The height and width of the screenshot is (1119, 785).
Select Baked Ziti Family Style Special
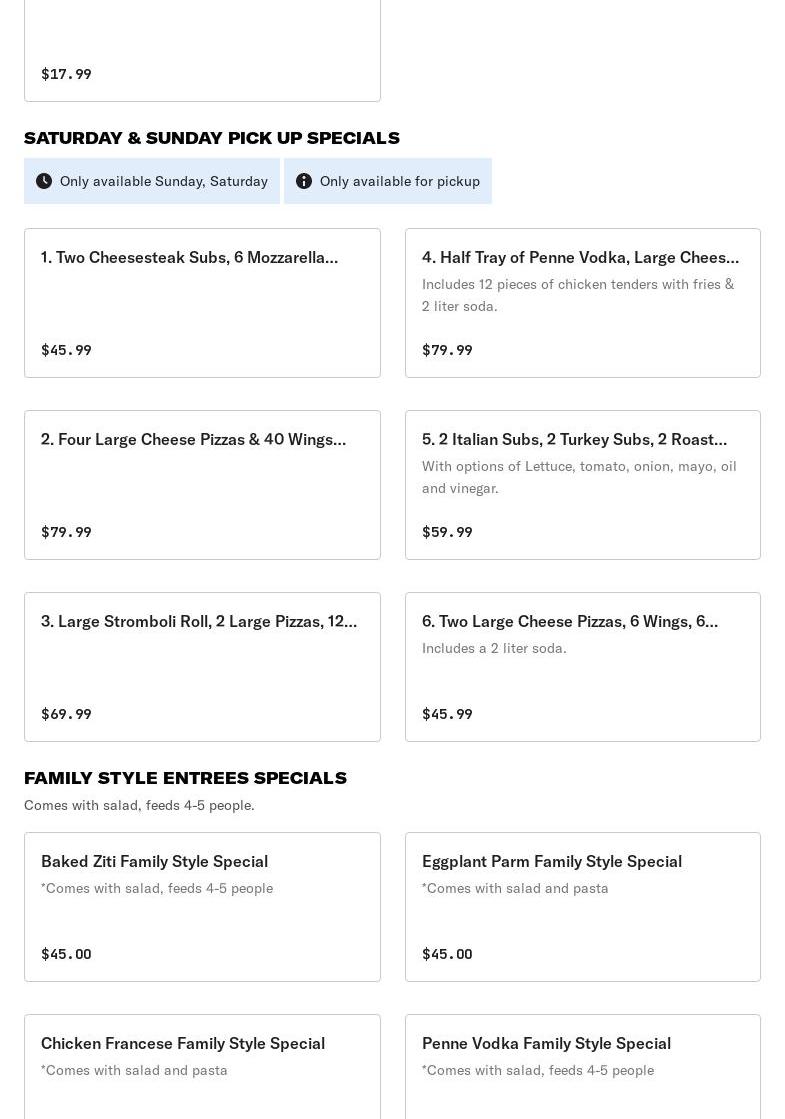click(x=202, y=906)
